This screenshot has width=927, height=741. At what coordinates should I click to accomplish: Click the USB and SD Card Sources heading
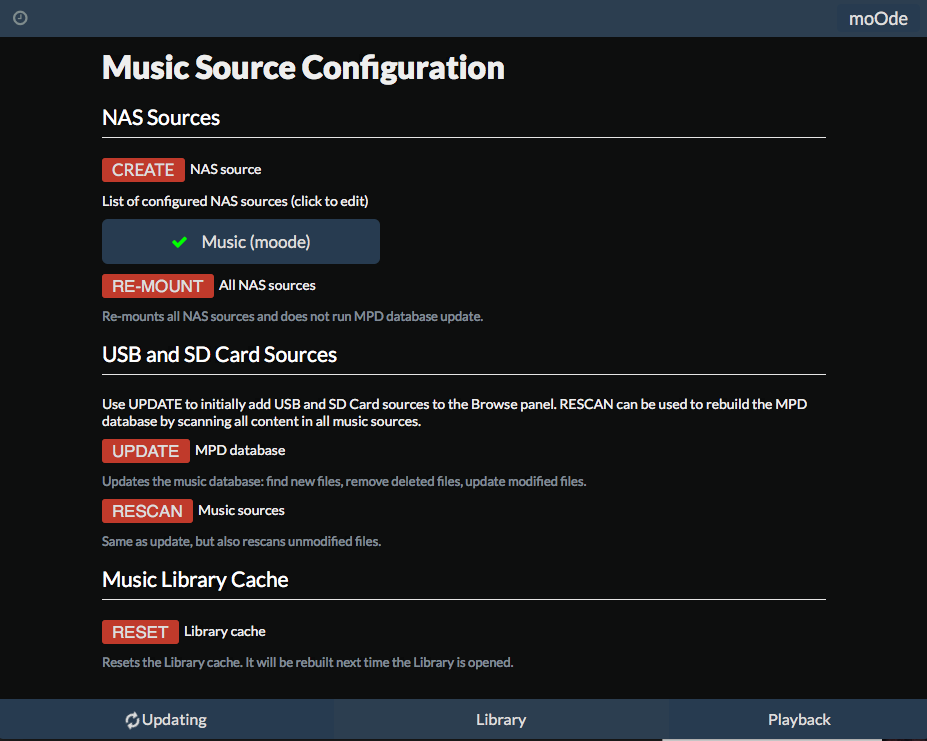(219, 354)
